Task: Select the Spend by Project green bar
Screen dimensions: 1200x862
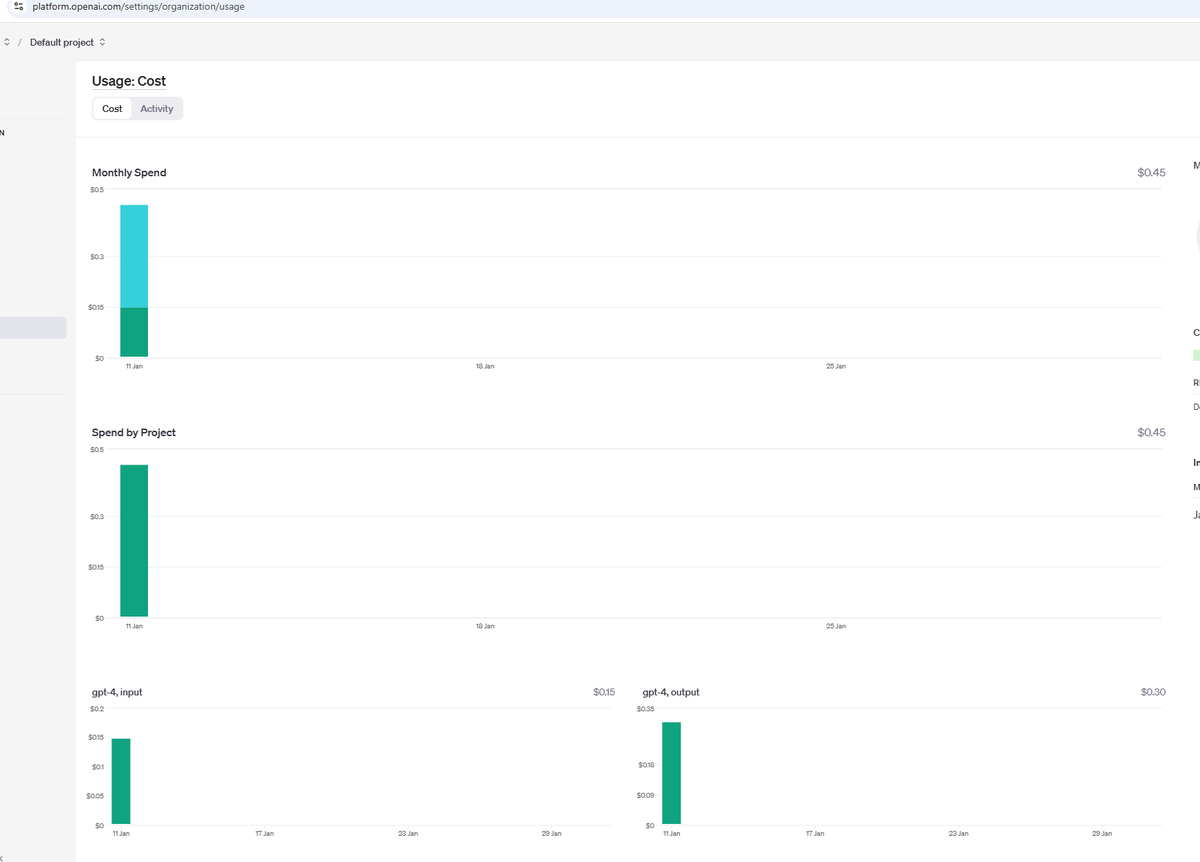Action: (x=134, y=541)
